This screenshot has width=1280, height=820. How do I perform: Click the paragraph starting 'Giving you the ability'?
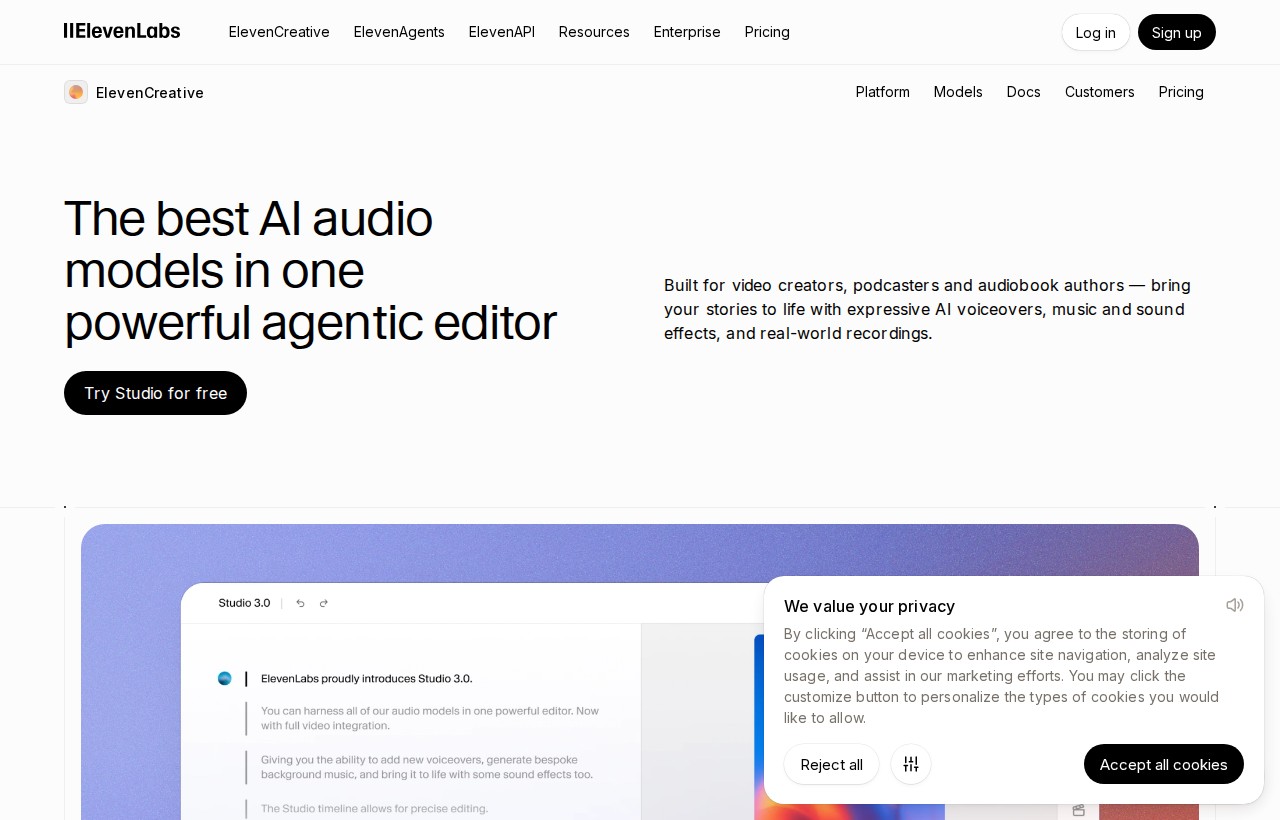pos(427,767)
